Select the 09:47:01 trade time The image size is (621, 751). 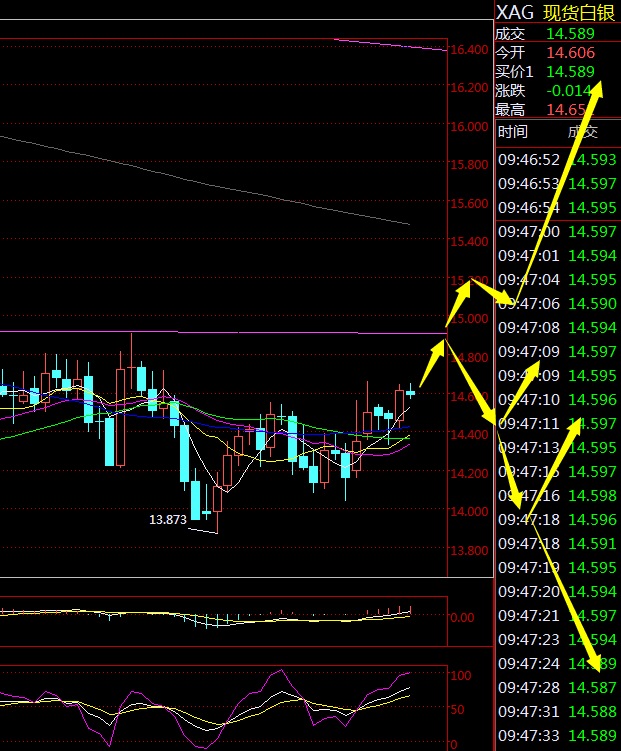tap(529, 256)
